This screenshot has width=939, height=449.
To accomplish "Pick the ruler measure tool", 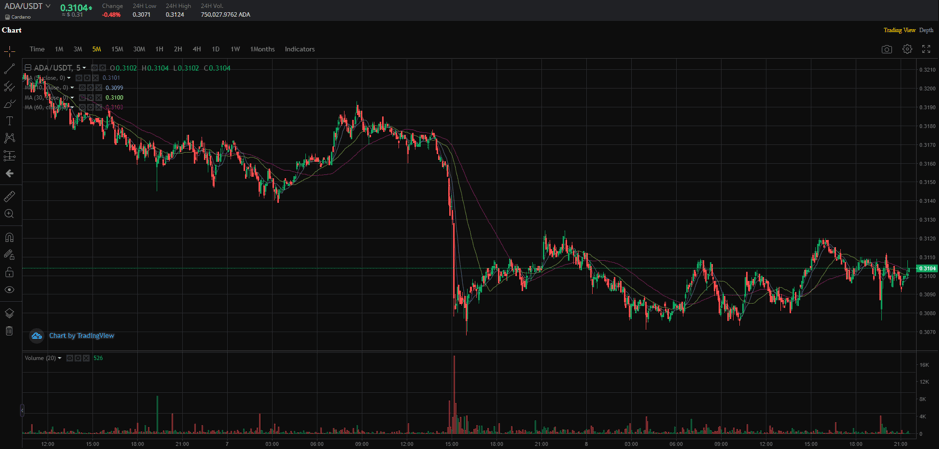I will pyautogui.click(x=9, y=196).
